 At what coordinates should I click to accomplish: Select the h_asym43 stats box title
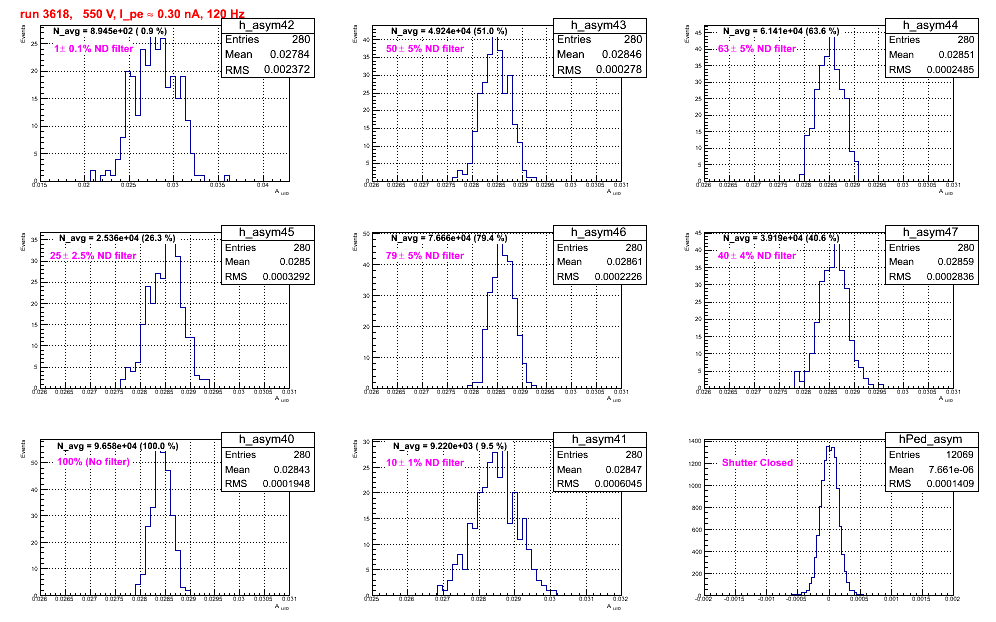pos(599,25)
